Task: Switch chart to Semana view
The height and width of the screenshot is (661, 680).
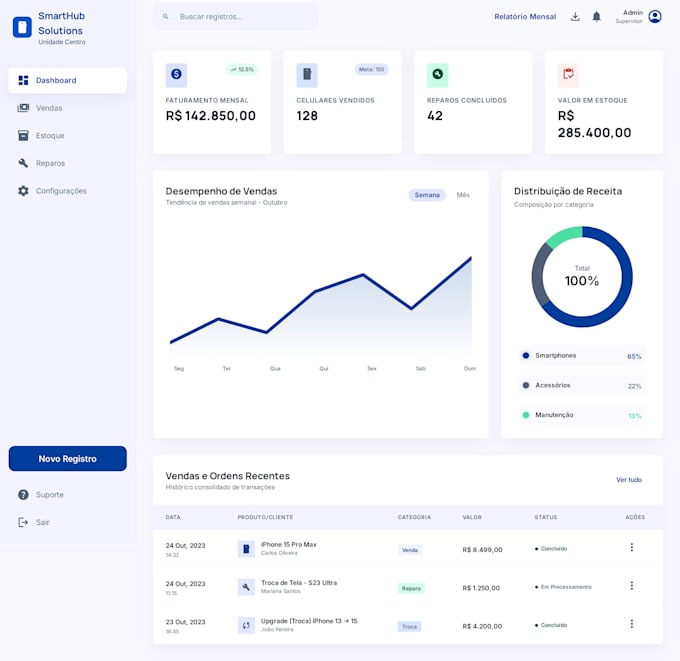Action: pyautogui.click(x=427, y=195)
